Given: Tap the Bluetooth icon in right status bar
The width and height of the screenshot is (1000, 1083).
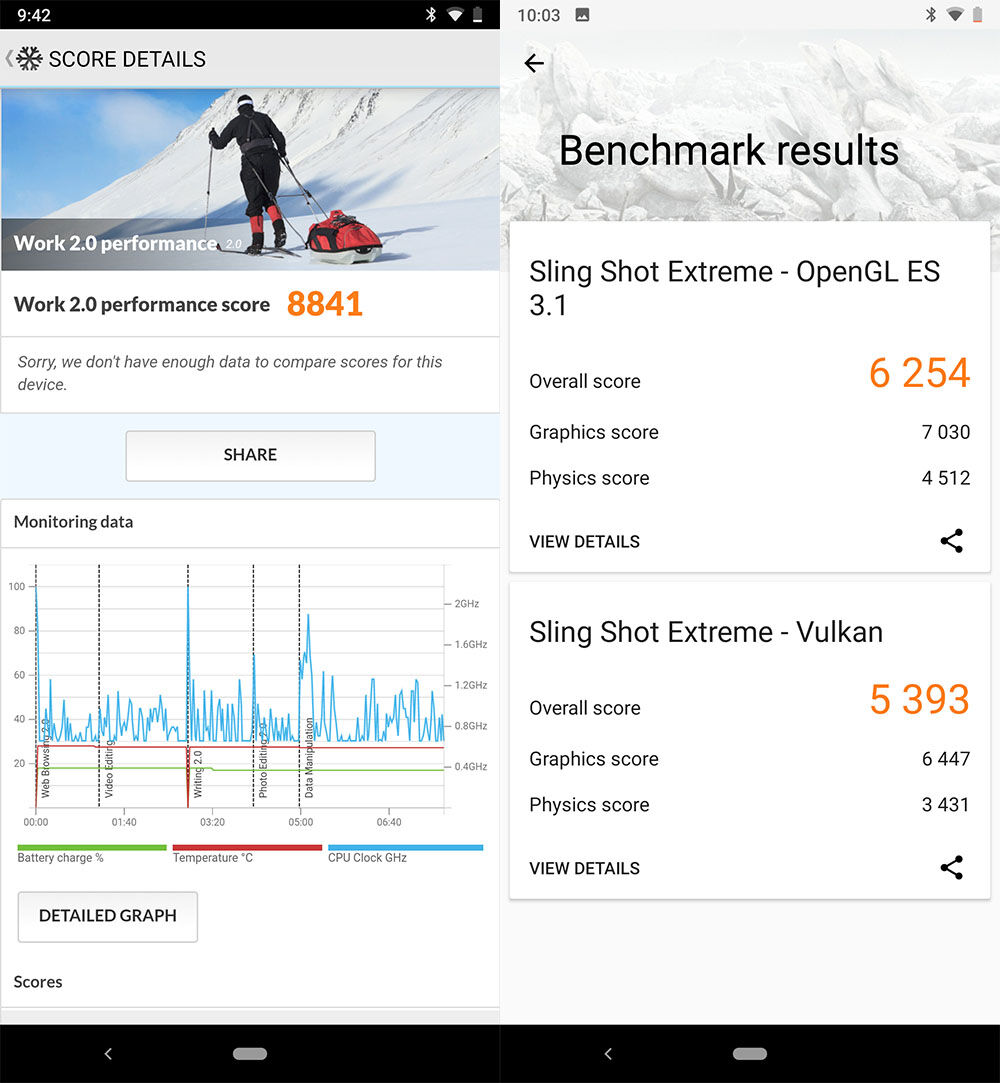Looking at the screenshot, I should click(930, 15).
